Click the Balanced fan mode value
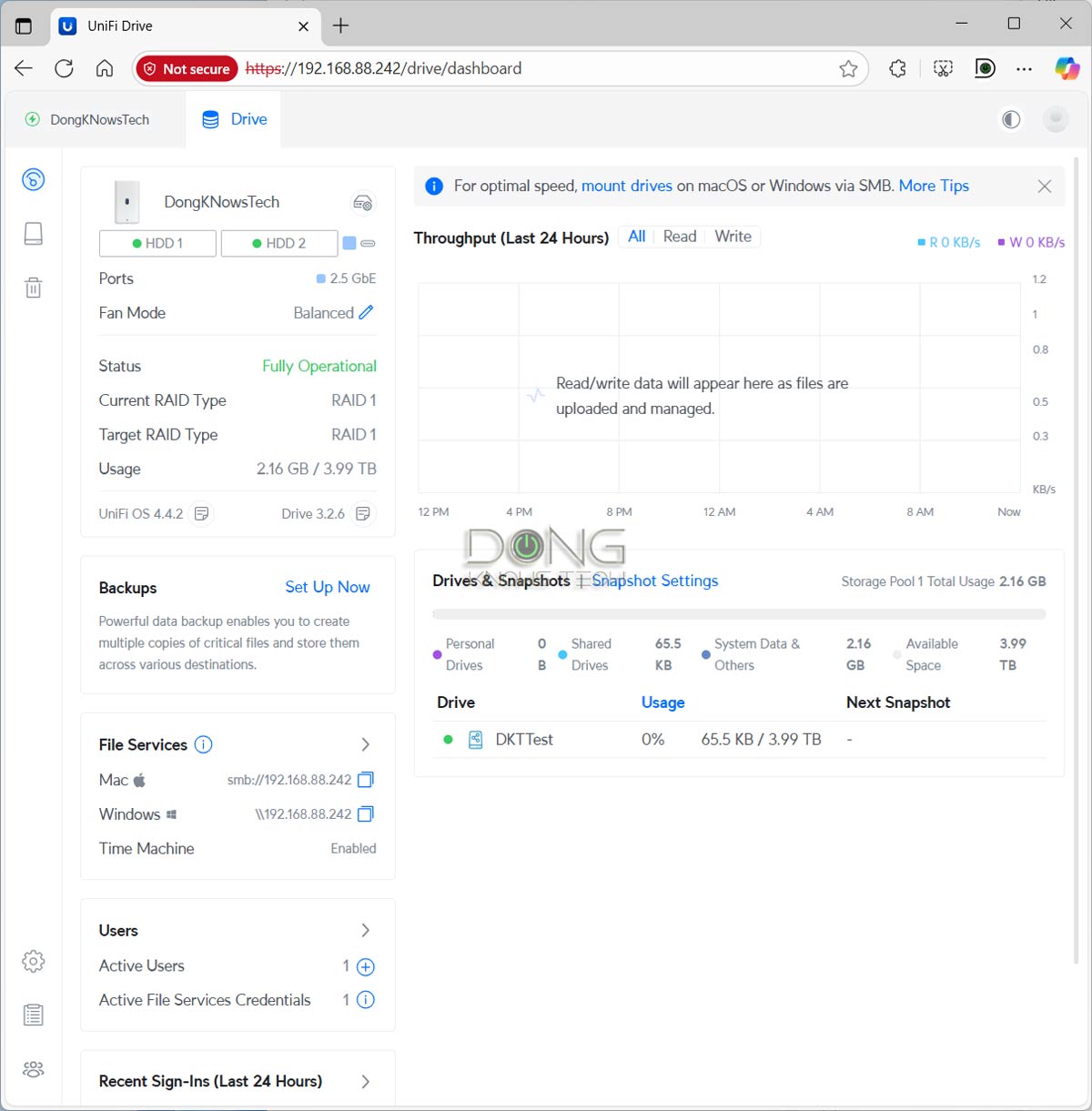The image size is (1092, 1111). [323, 313]
